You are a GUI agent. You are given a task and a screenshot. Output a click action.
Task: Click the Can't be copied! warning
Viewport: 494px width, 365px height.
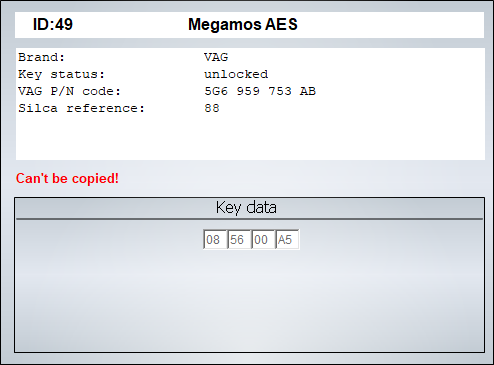point(67,178)
